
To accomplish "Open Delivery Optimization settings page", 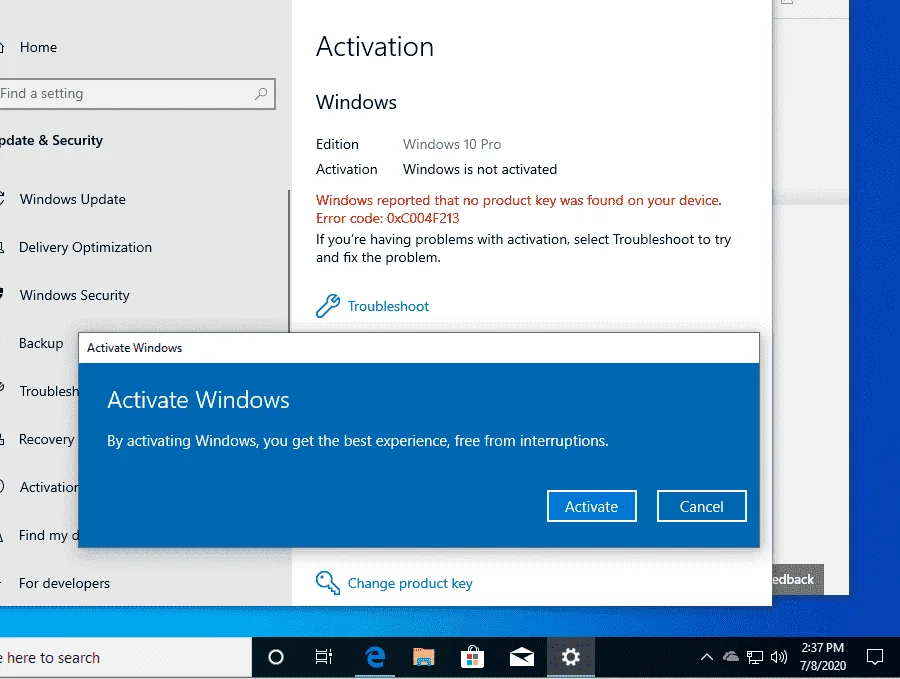I will (x=86, y=247).
